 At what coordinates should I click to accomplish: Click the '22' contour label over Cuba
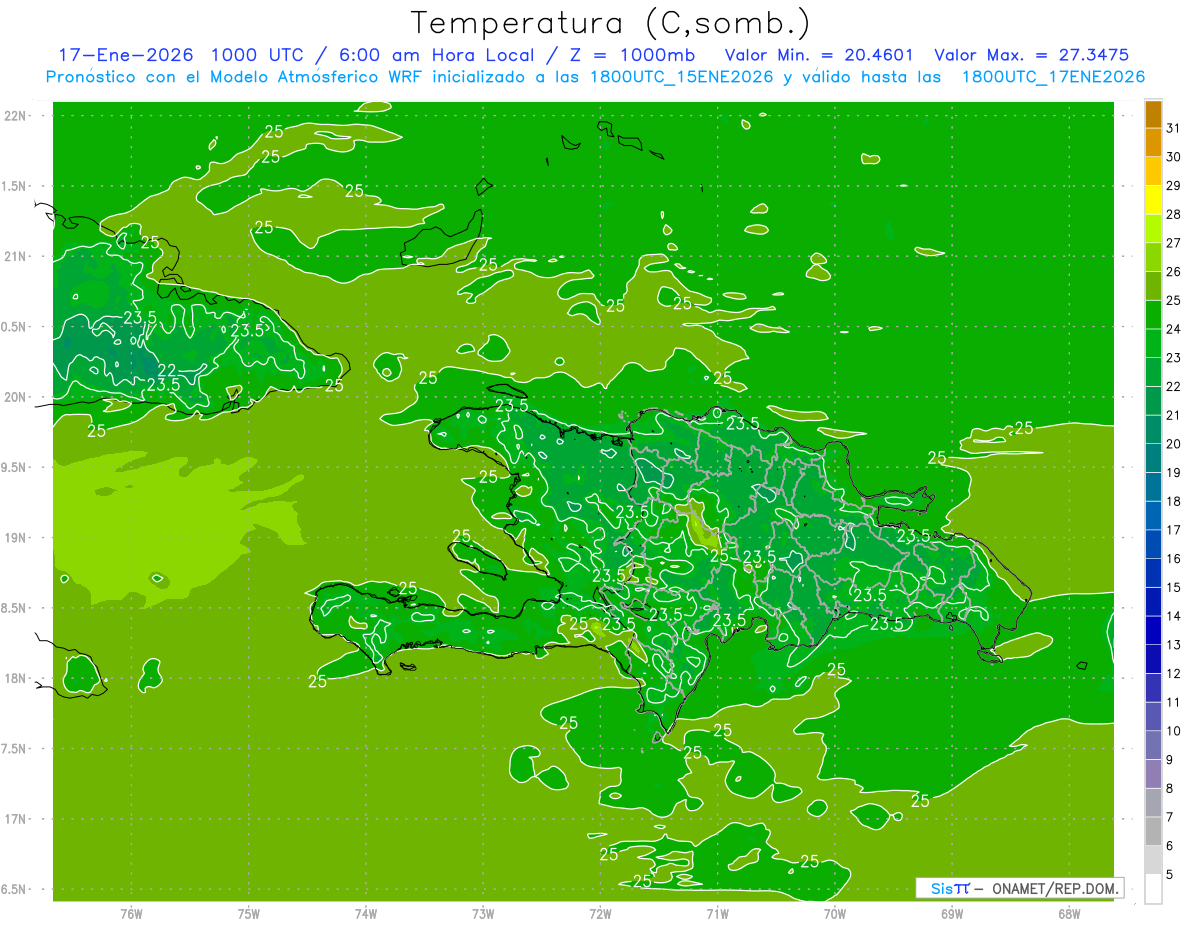(x=167, y=371)
